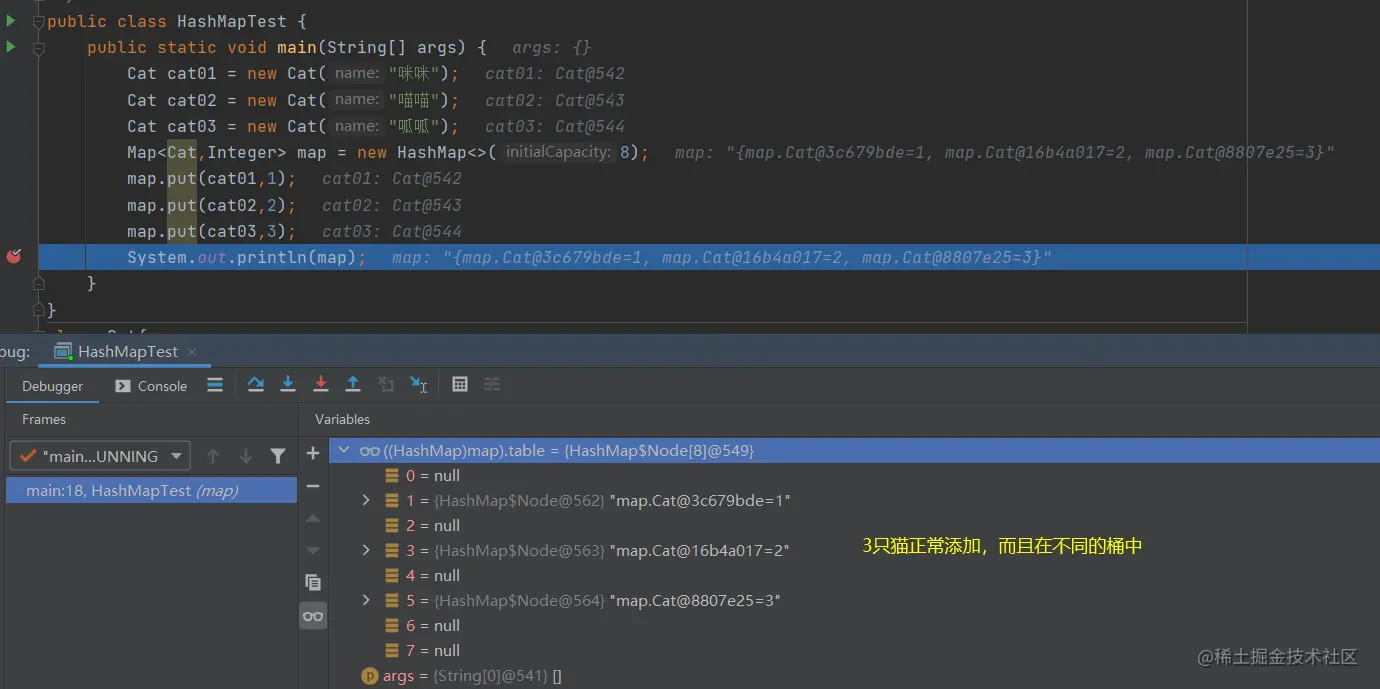Toggle Show Watches glasses button
This screenshot has height=689, width=1380.
pos(313,615)
